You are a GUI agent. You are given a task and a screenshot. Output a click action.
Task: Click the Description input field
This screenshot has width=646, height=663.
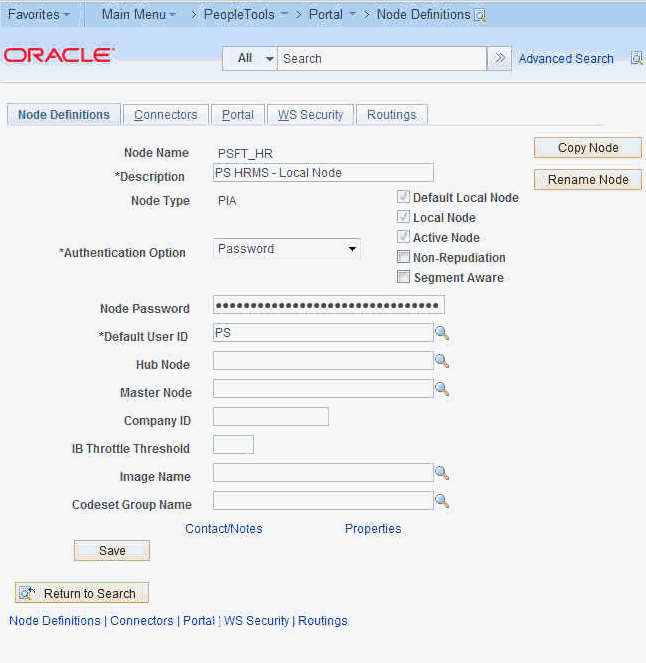coord(323,173)
